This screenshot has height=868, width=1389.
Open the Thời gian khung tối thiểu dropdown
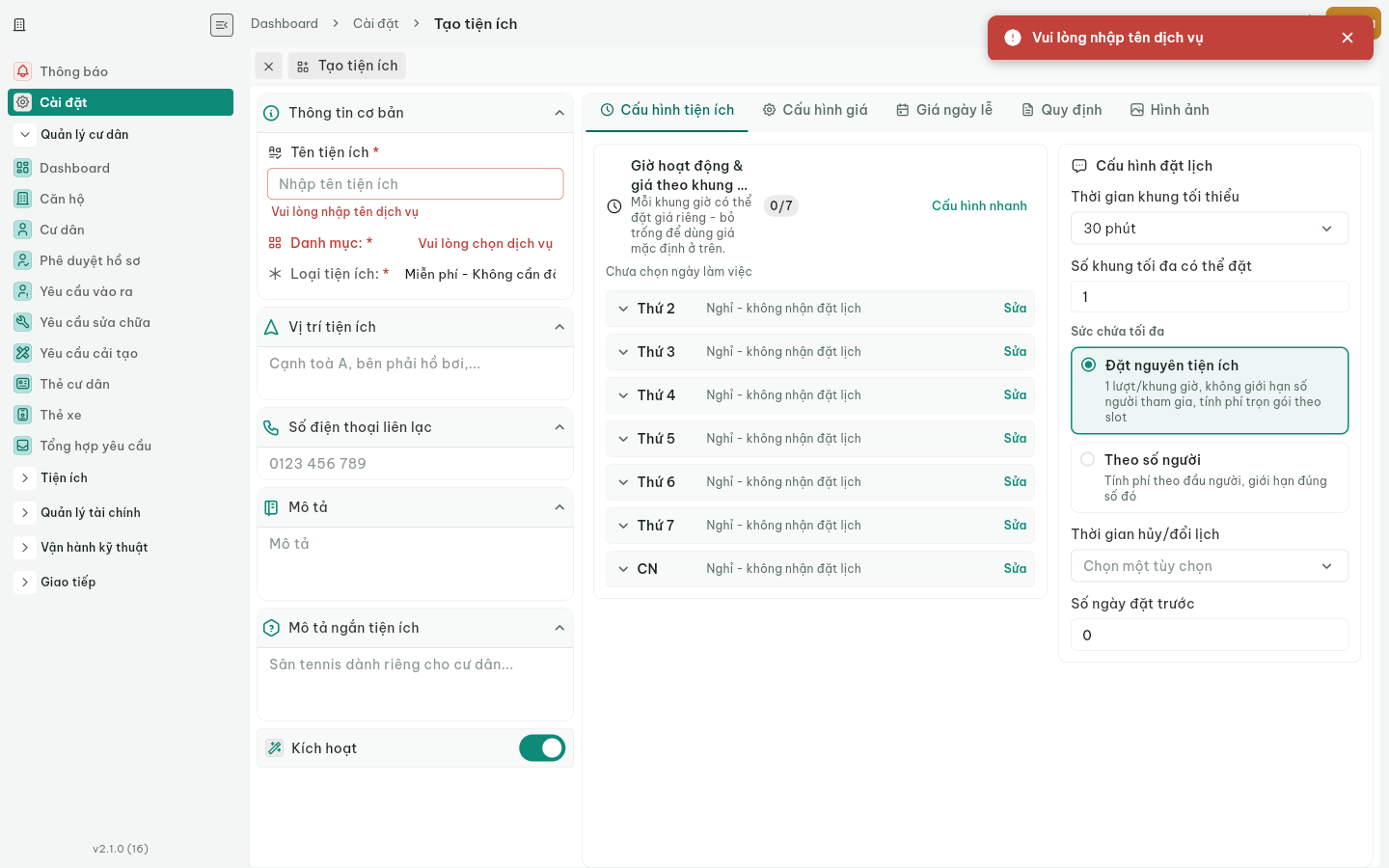click(x=1210, y=229)
